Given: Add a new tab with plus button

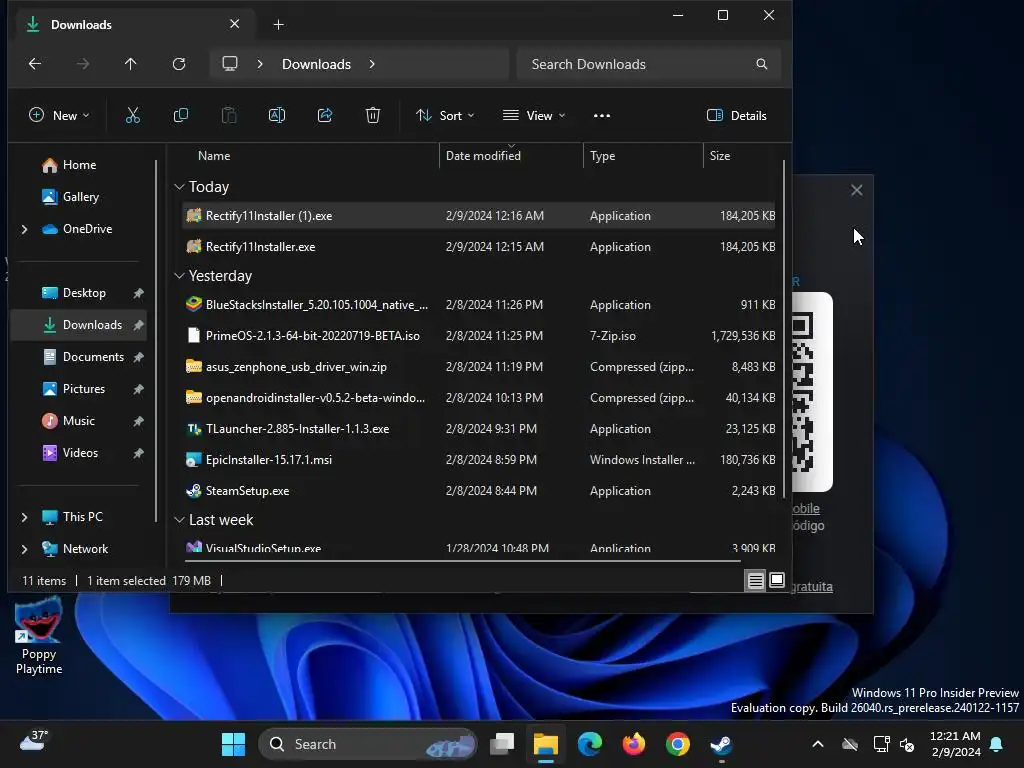Looking at the screenshot, I should coord(278,25).
